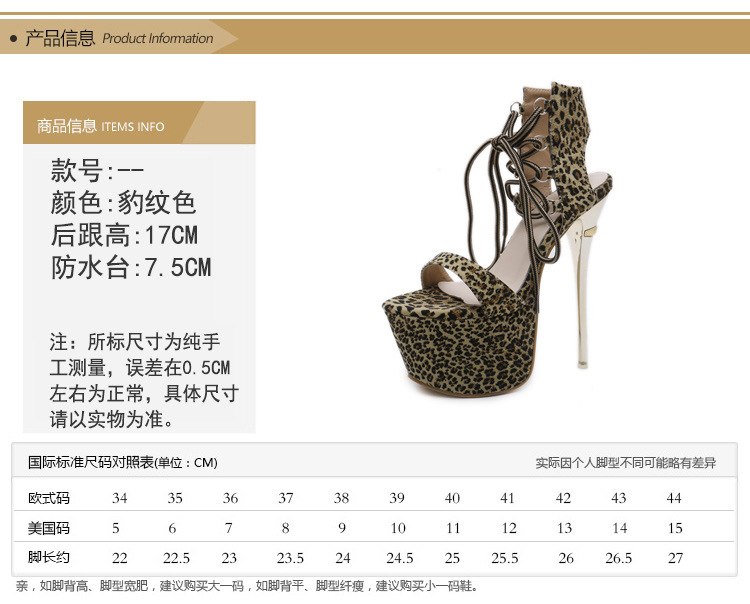Viewport: 750px width, 604px height.
Task: Click European size 44 cell
Action: point(674,498)
